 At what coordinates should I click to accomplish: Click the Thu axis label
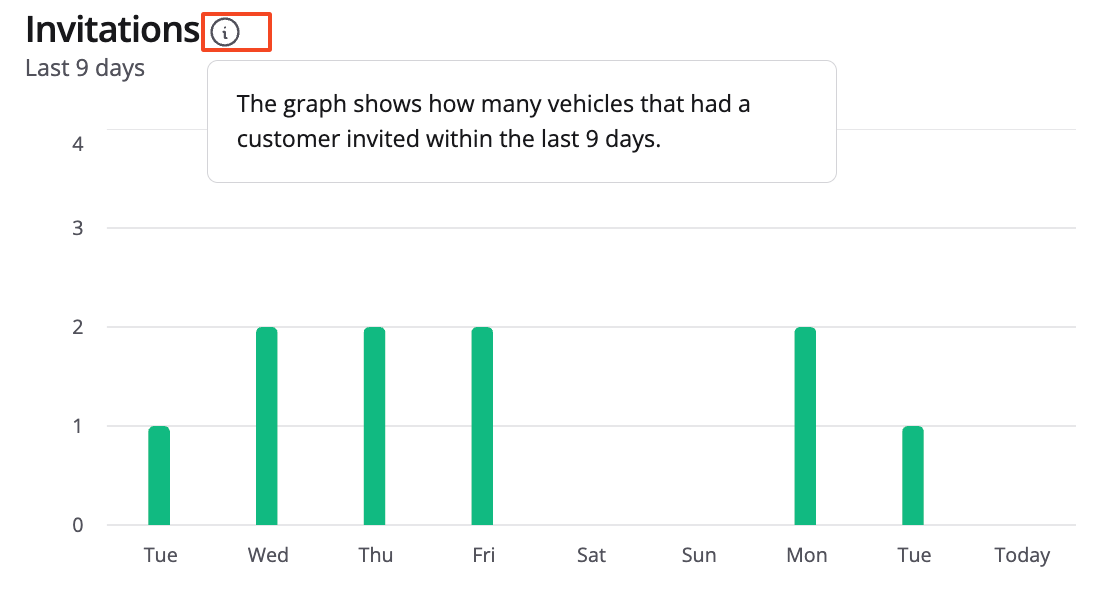[x=376, y=555]
